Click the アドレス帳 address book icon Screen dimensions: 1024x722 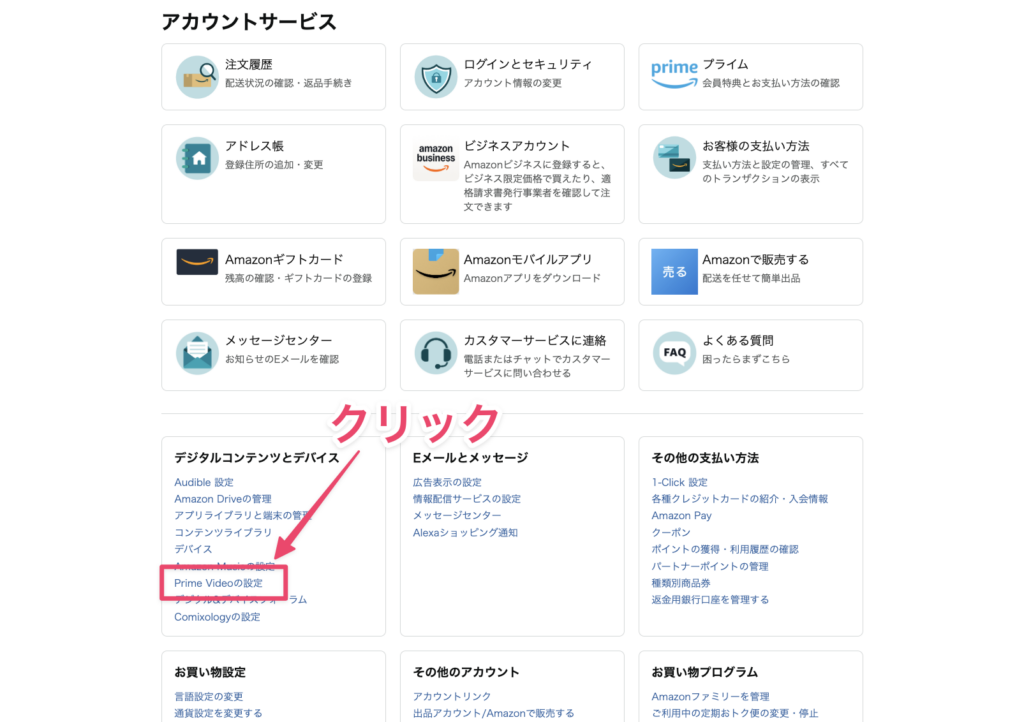[x=197, y=158]
